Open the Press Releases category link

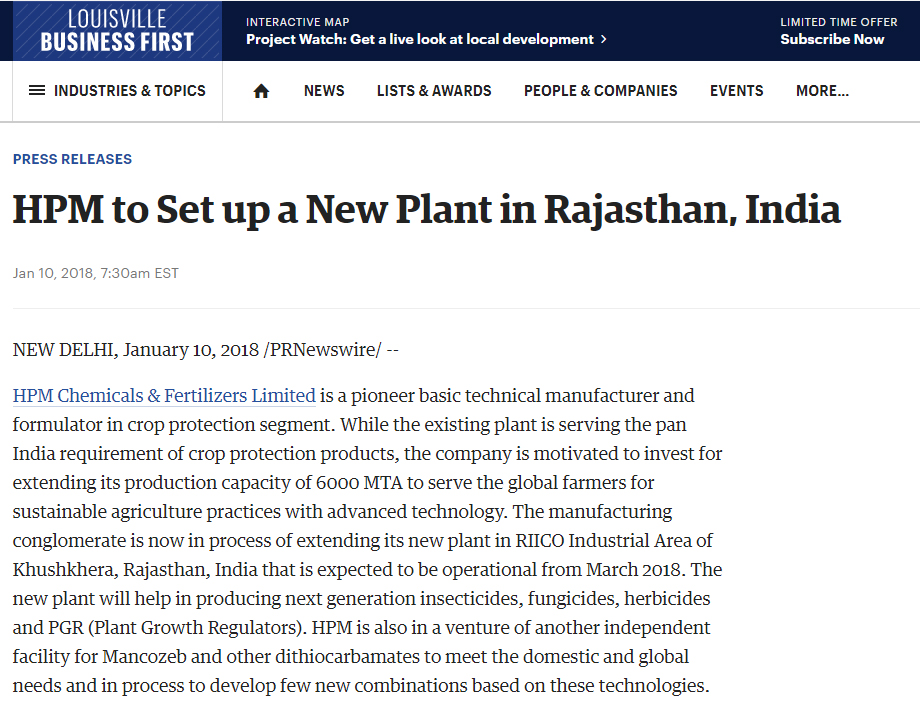pos(72,159)
